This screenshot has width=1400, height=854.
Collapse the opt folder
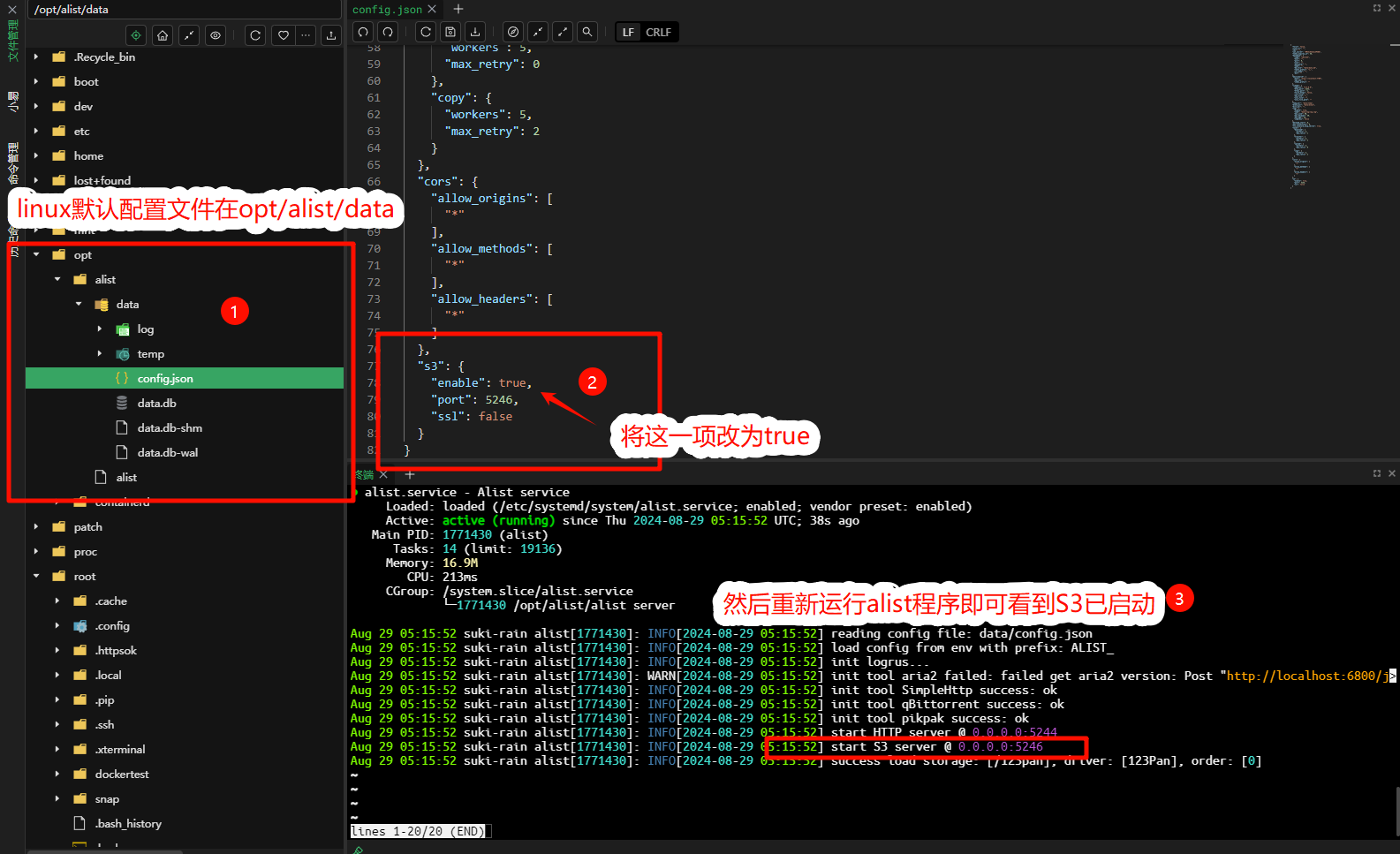point(36,254)
